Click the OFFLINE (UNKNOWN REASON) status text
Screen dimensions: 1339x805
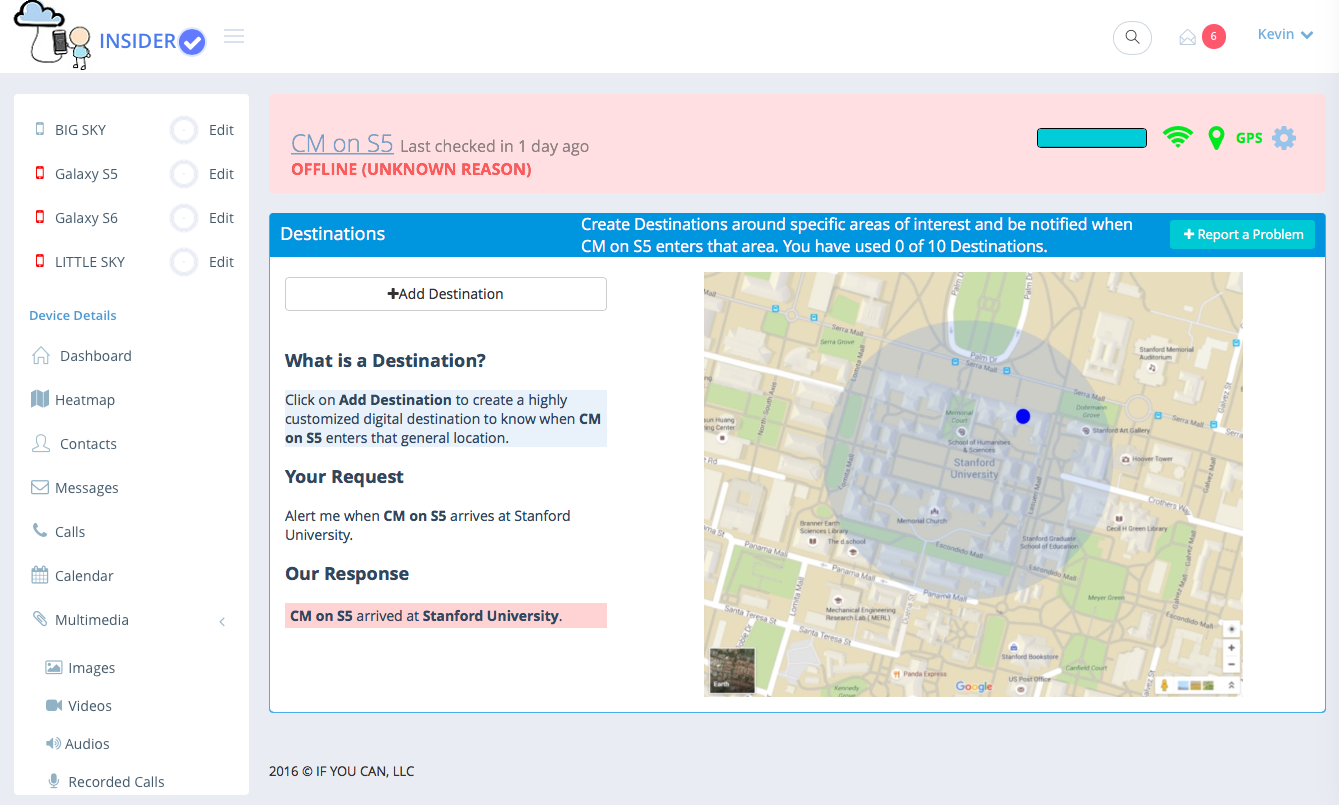411,169
